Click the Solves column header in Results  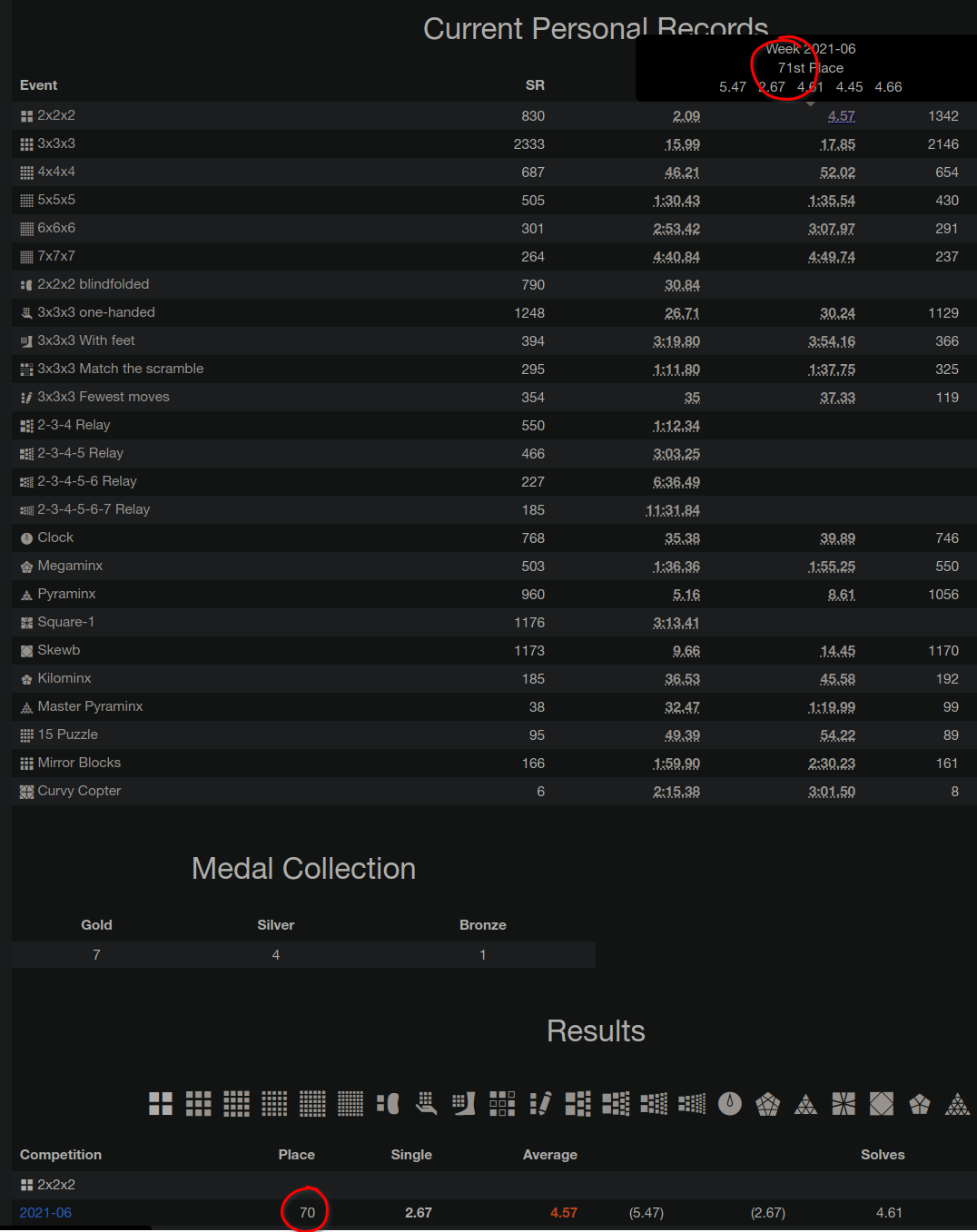tap(883, 1155)
